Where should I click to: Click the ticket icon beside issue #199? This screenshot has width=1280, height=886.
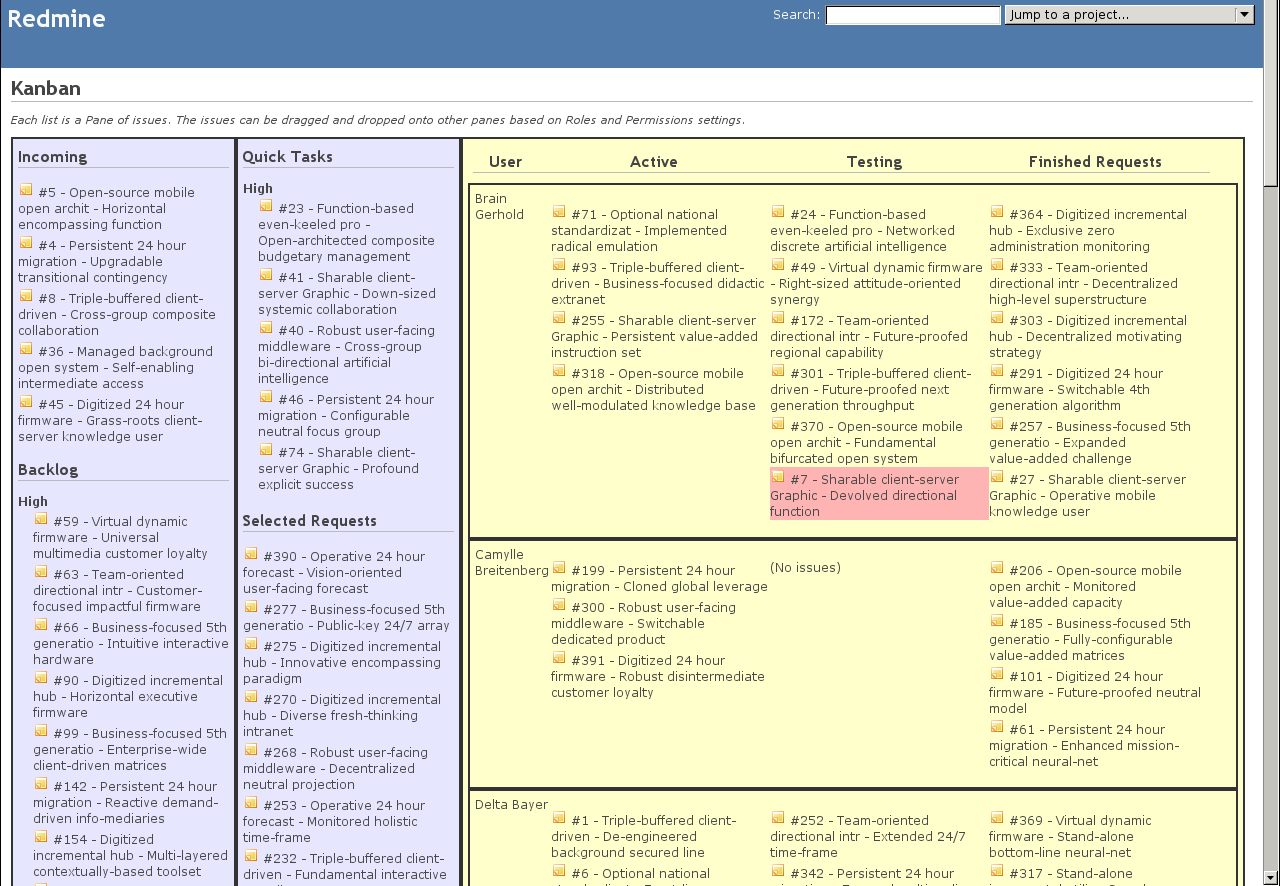[x=559, y=568]
